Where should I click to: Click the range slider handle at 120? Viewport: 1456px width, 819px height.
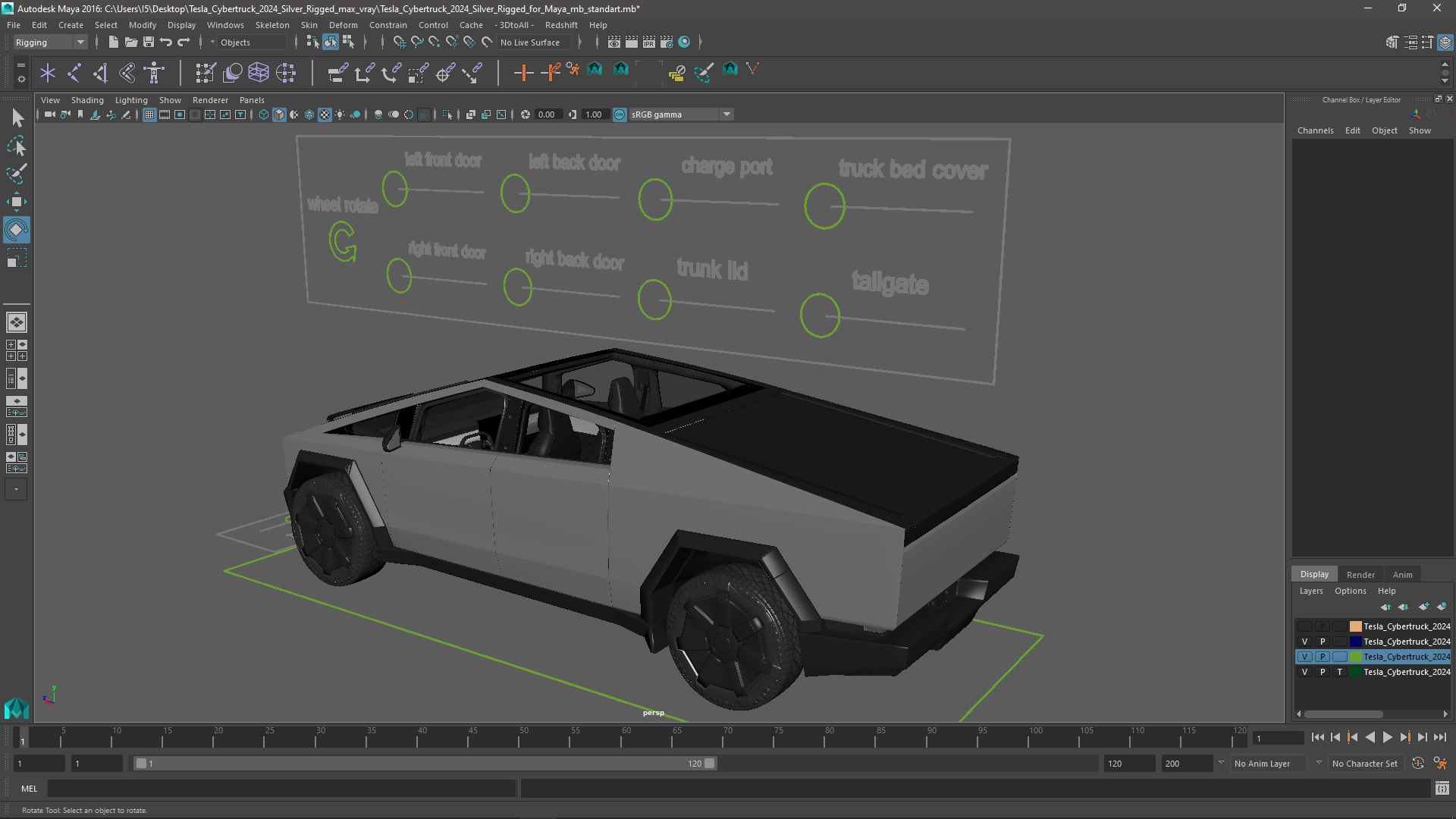click(710, 764)
